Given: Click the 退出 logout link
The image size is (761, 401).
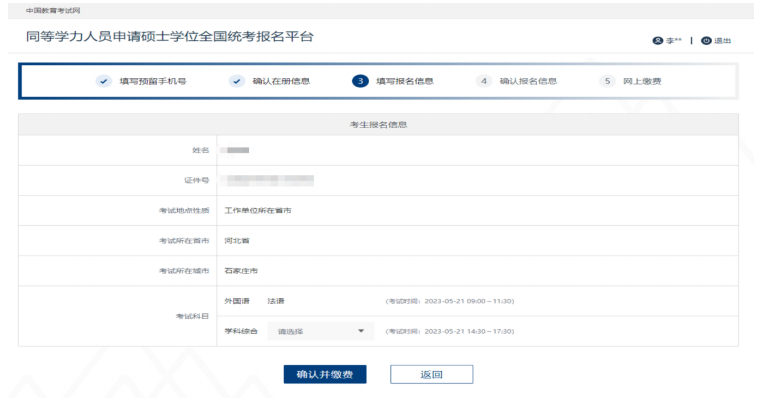Looking at the screenshot, I should coord(722,41).
